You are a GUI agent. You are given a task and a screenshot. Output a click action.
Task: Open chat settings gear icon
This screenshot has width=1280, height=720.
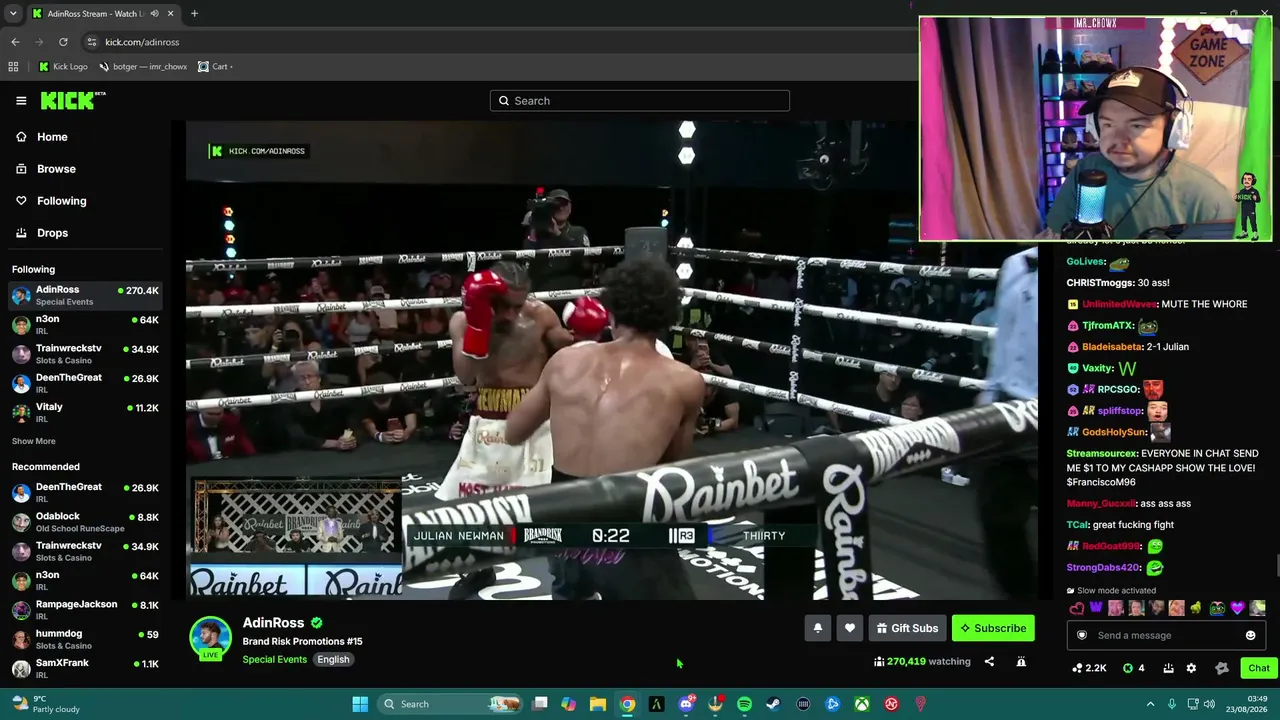[1191, 668]
